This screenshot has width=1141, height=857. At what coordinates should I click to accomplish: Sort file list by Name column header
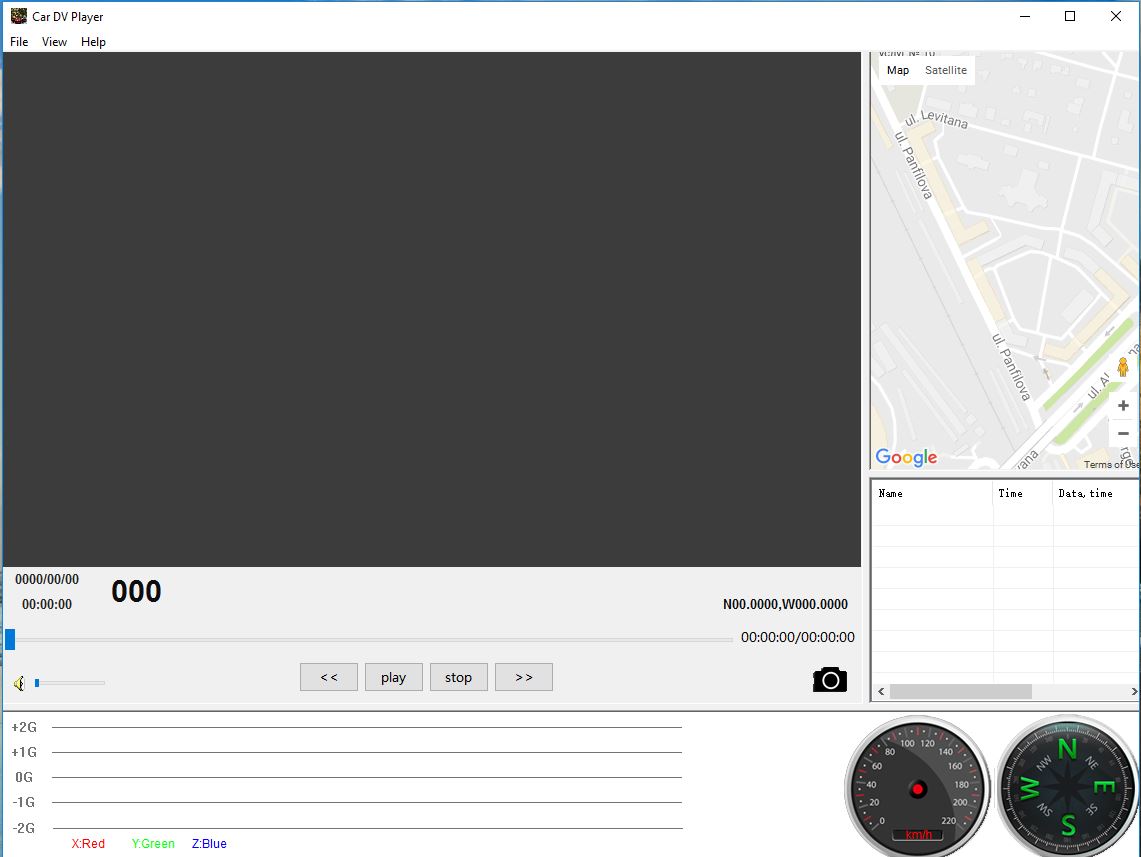(931, 493)
